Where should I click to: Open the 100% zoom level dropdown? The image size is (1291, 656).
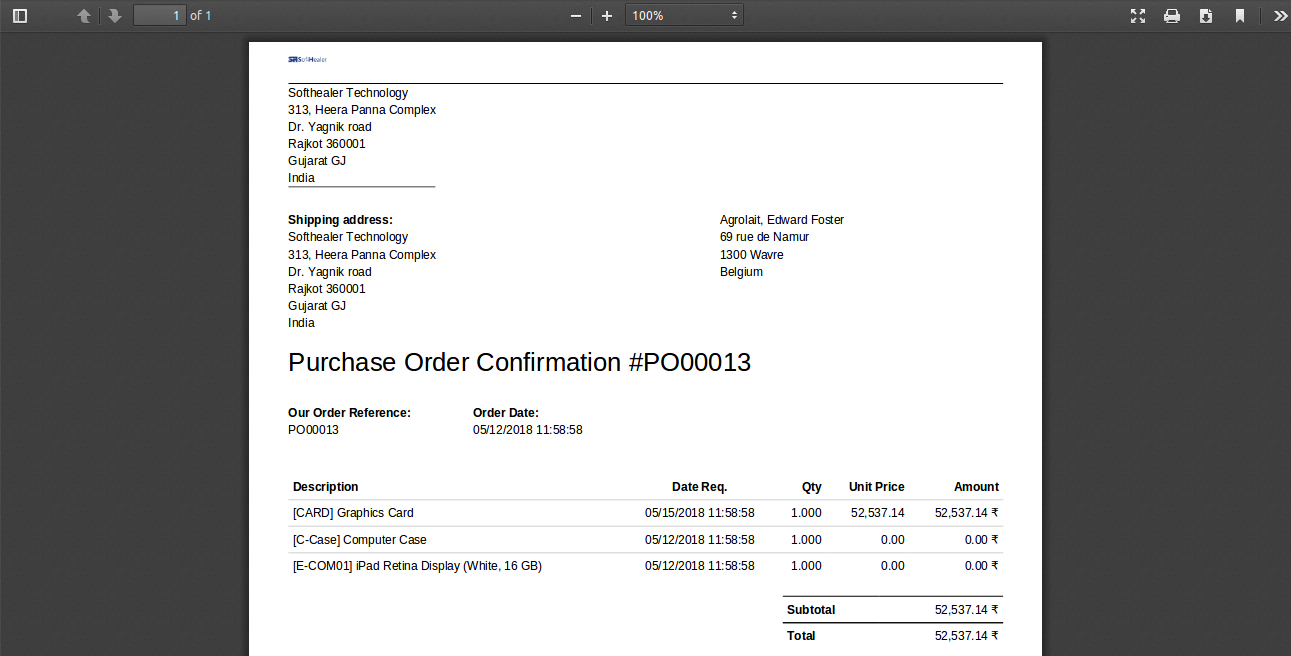(684, 15)
